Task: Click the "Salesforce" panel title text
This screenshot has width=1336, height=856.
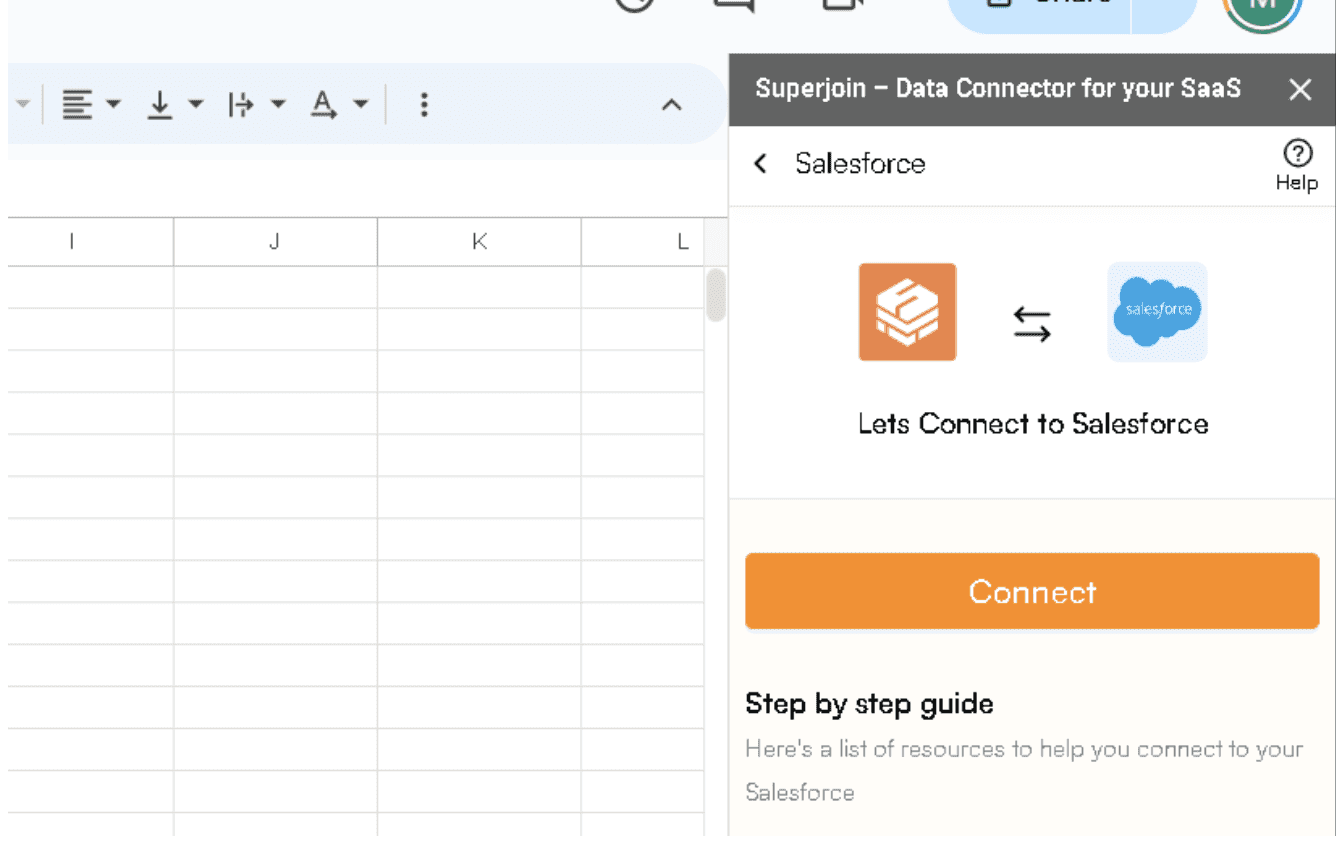Action: click(860, 164)
